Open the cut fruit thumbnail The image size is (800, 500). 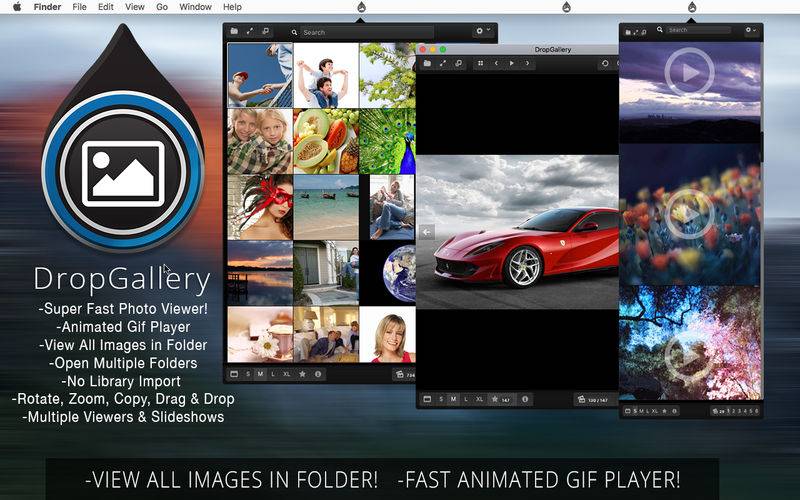(x=326, y=141)
